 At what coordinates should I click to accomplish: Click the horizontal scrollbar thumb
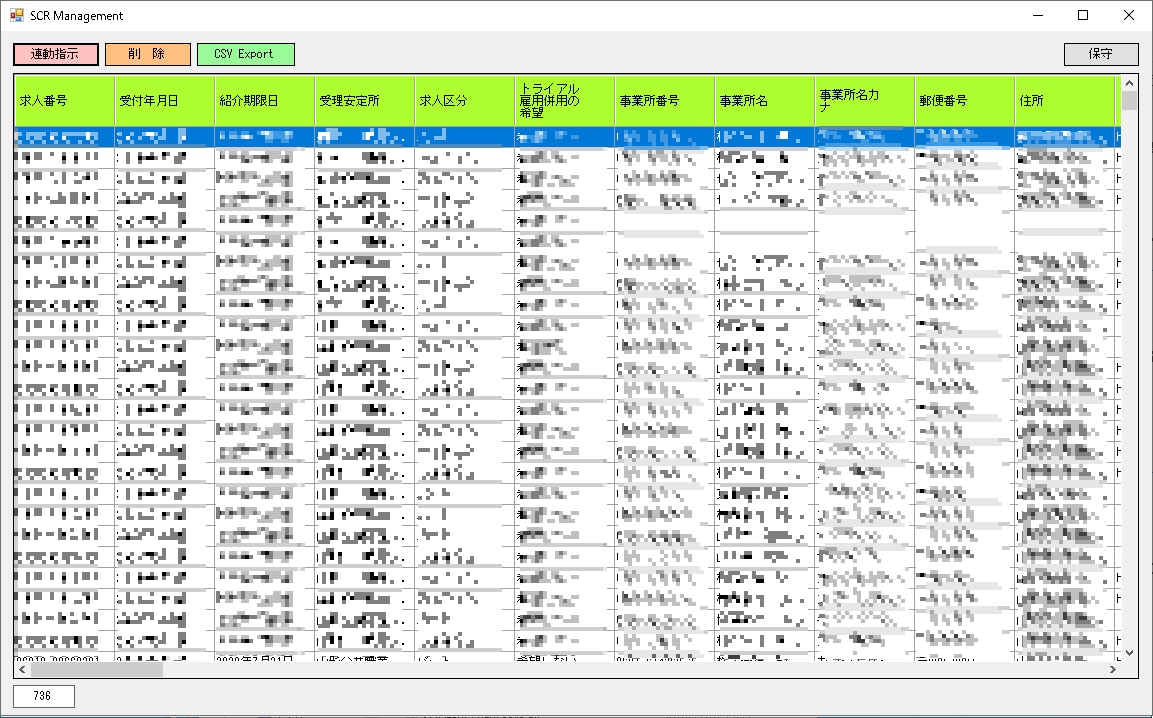pos(96,669)
